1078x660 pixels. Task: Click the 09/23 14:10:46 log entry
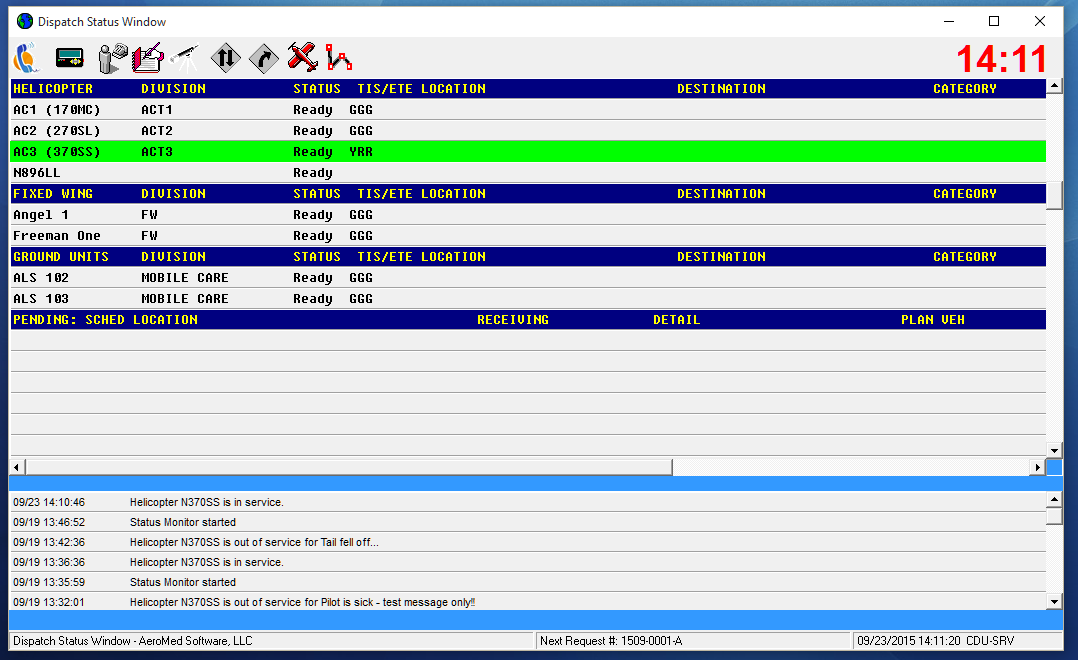(528, 503)
